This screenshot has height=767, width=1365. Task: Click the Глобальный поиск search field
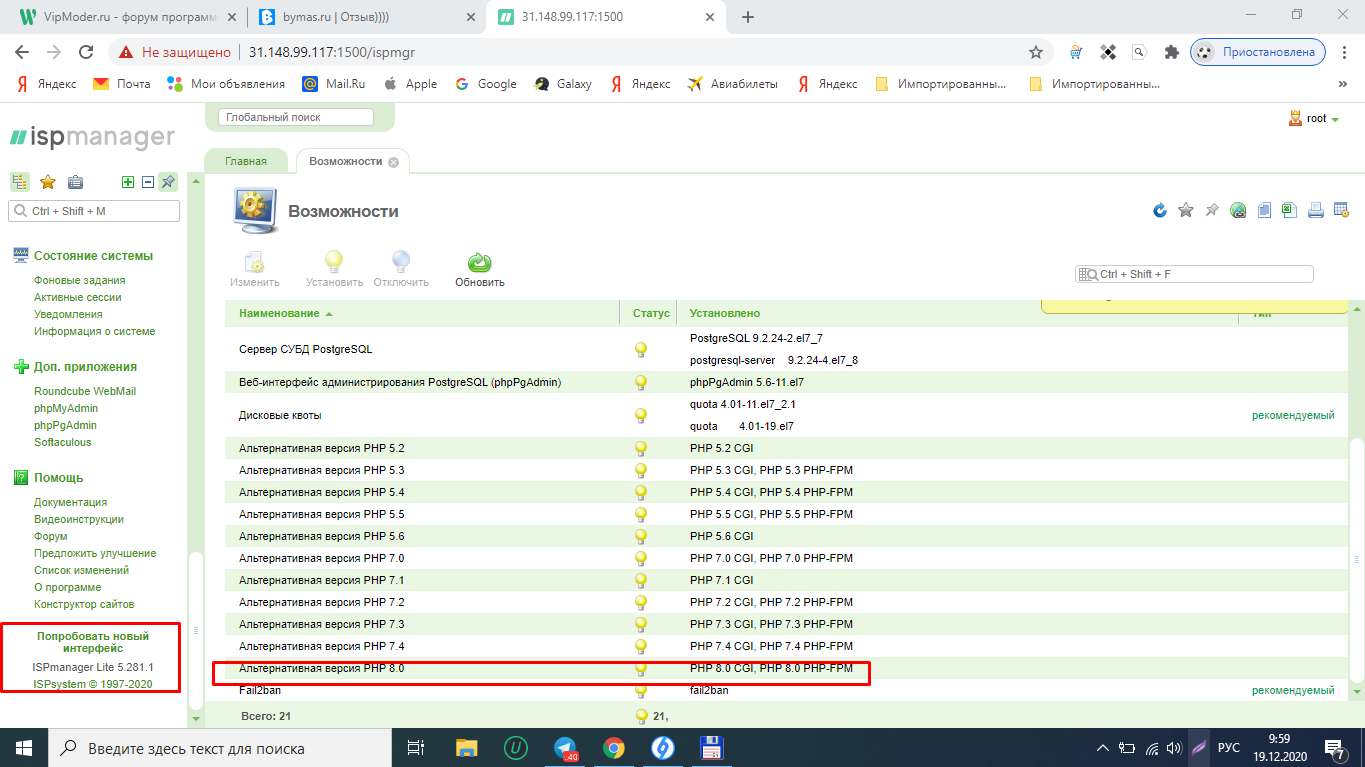pos(296,117)
